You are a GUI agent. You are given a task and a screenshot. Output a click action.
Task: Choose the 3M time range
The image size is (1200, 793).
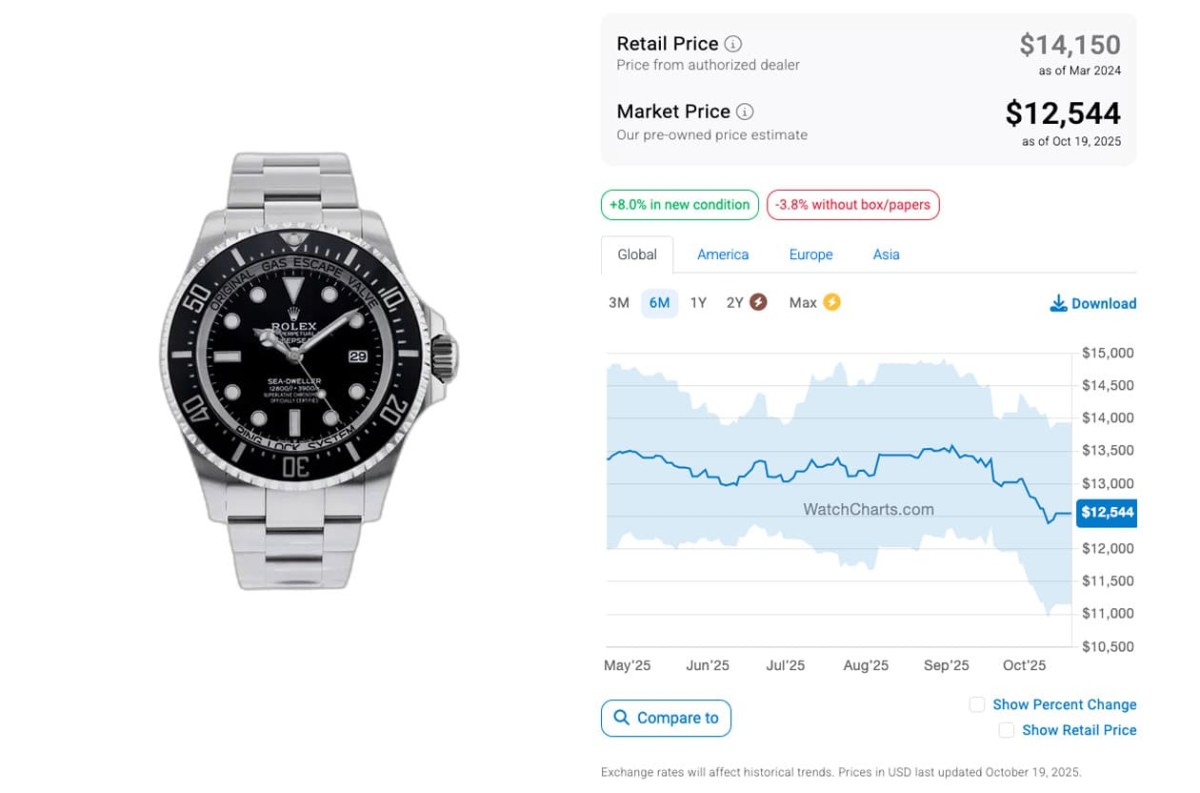point(619,303)
